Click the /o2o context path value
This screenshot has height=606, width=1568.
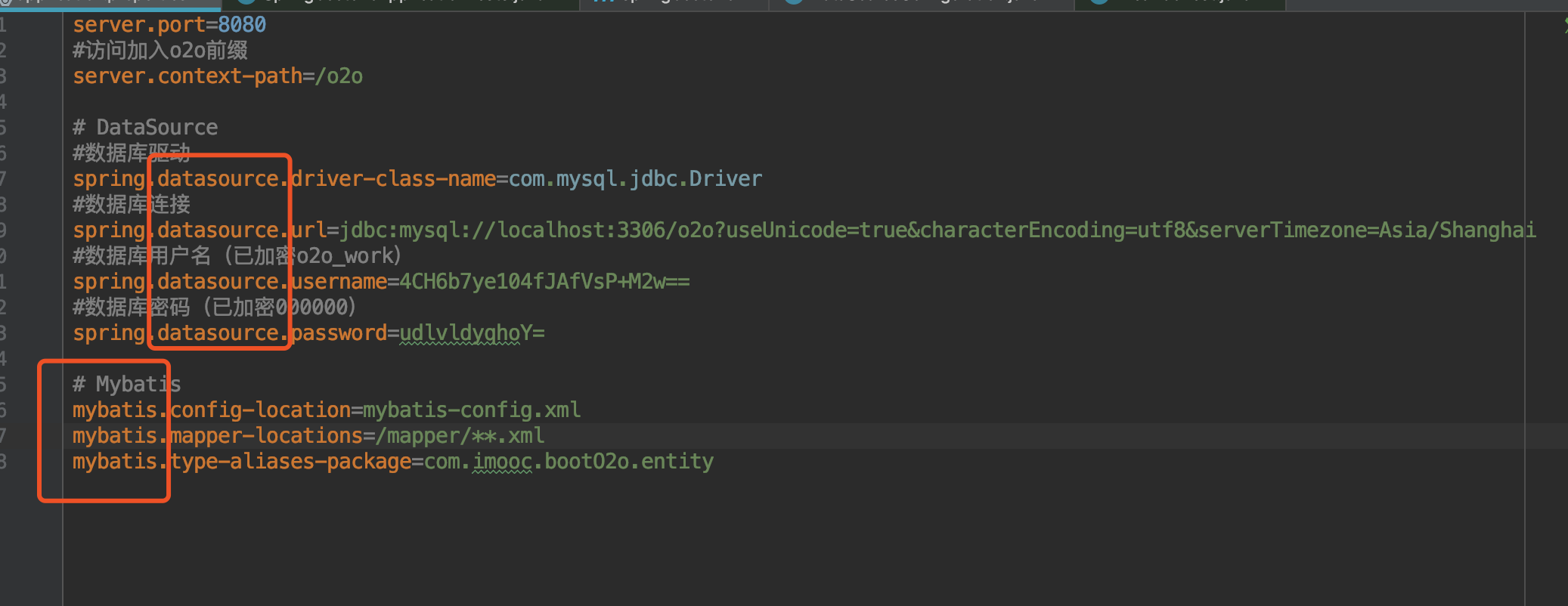coord(339,76)
